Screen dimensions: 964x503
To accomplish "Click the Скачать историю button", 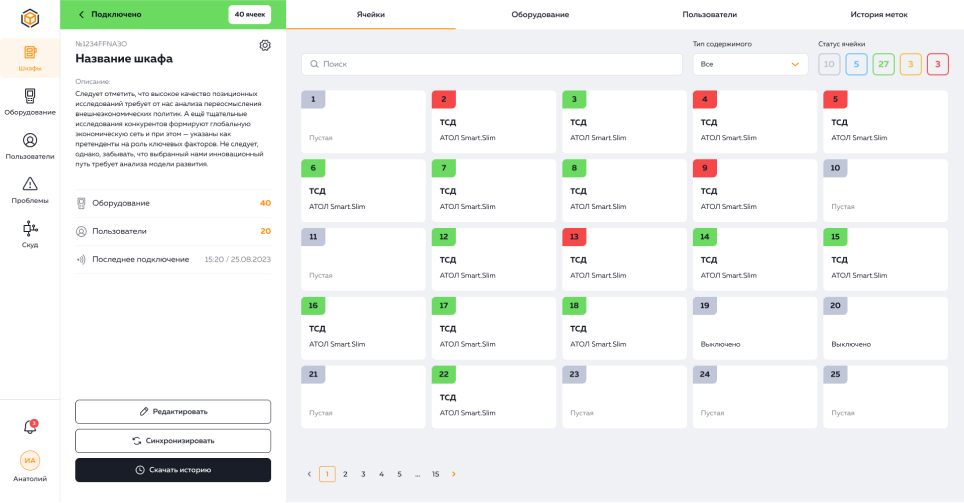I will [173, 470].
